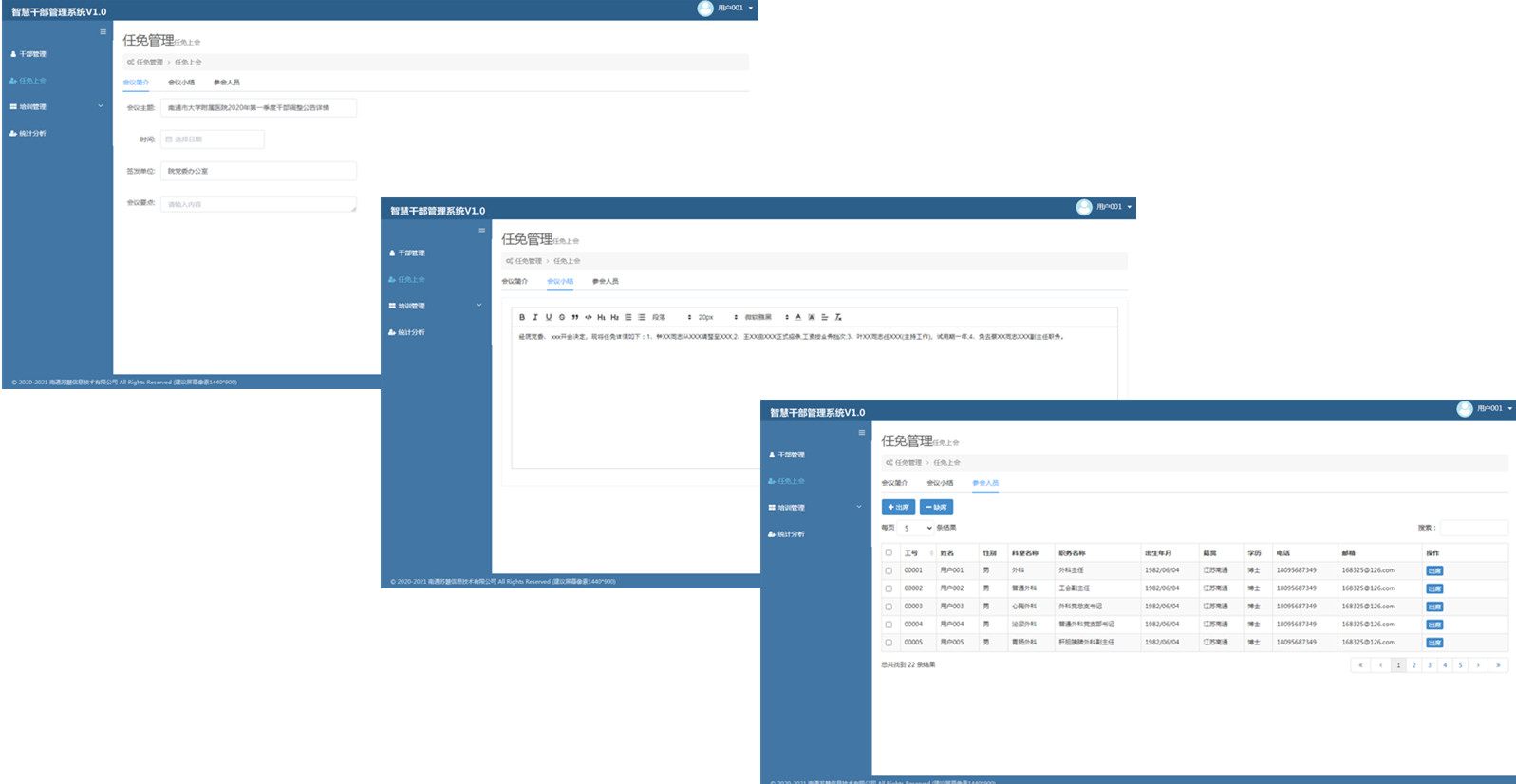The image size is (1516, 784).
Task: Open the font color picker in the editor
Action: (x=798, y=317)
